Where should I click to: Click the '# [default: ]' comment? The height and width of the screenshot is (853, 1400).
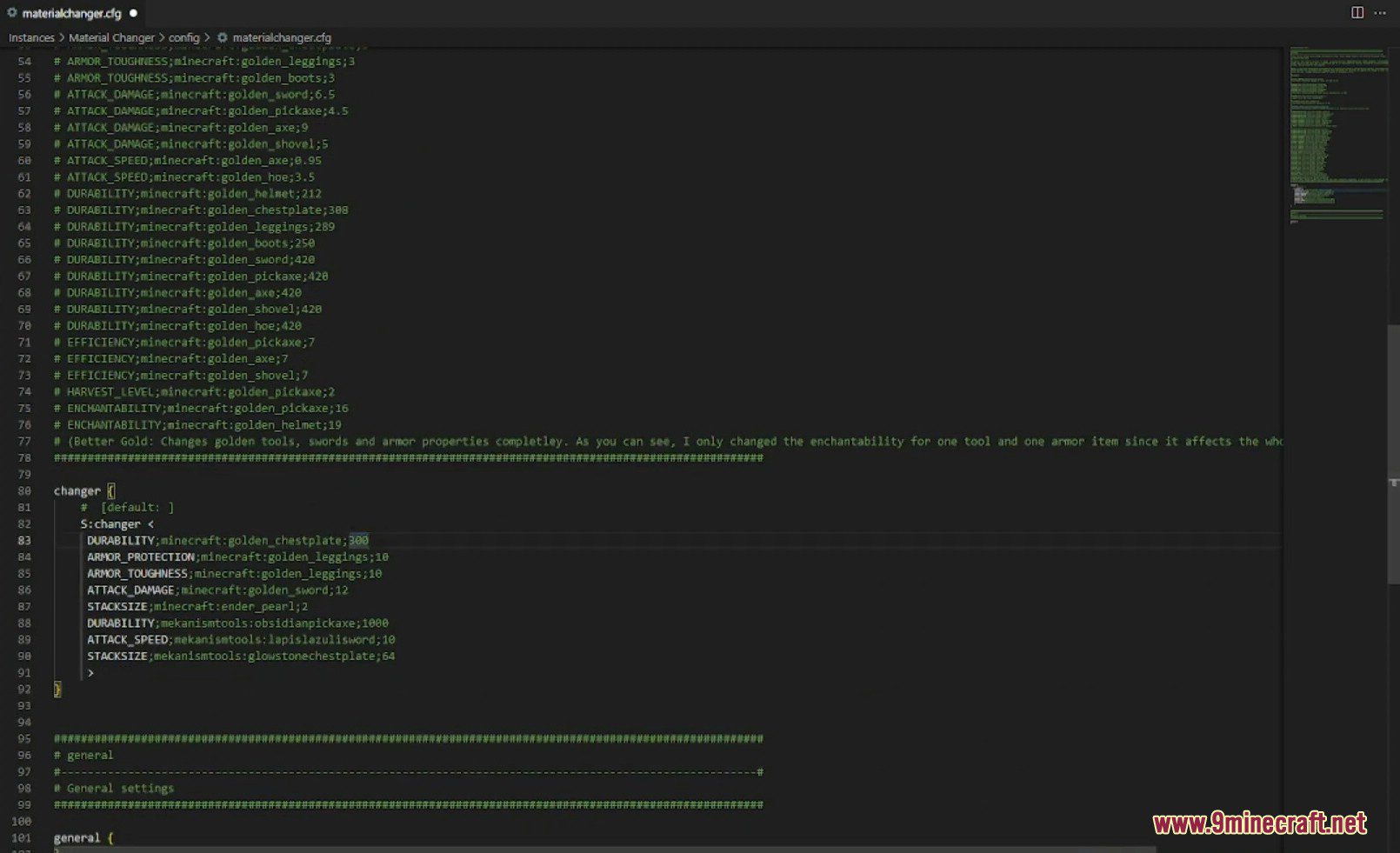pos(127,507)
